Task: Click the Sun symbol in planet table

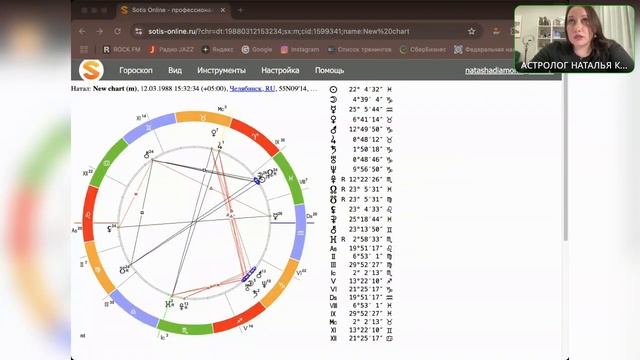Action: pos(333,89)
